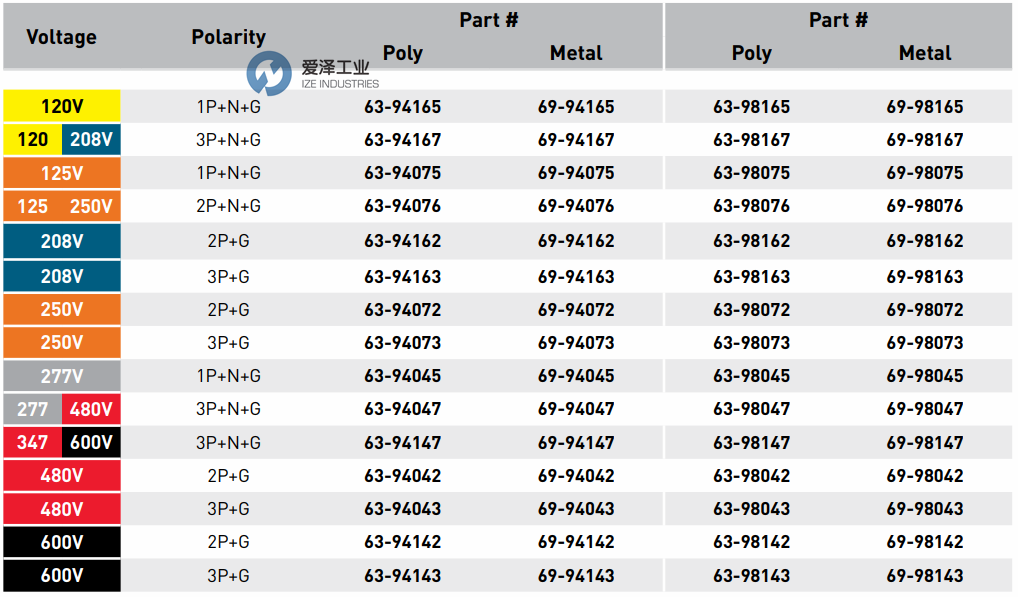Screen dimensions: 1018x597
Task: Select the Polarity column header
Action: tap(228, 37)
